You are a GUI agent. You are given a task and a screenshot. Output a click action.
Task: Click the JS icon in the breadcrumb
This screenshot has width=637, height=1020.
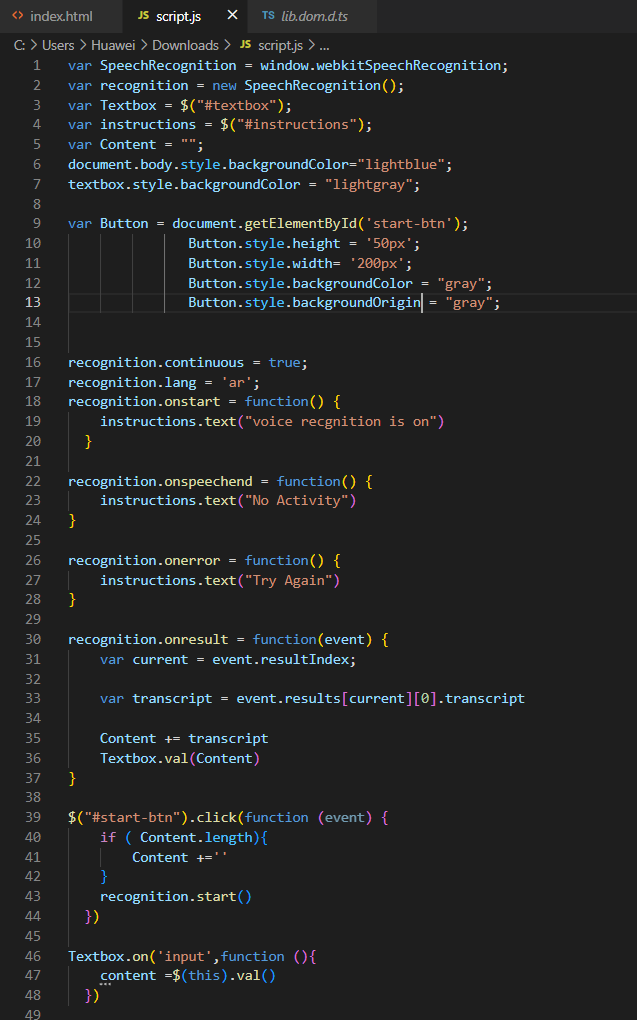[x=245, y=44]
